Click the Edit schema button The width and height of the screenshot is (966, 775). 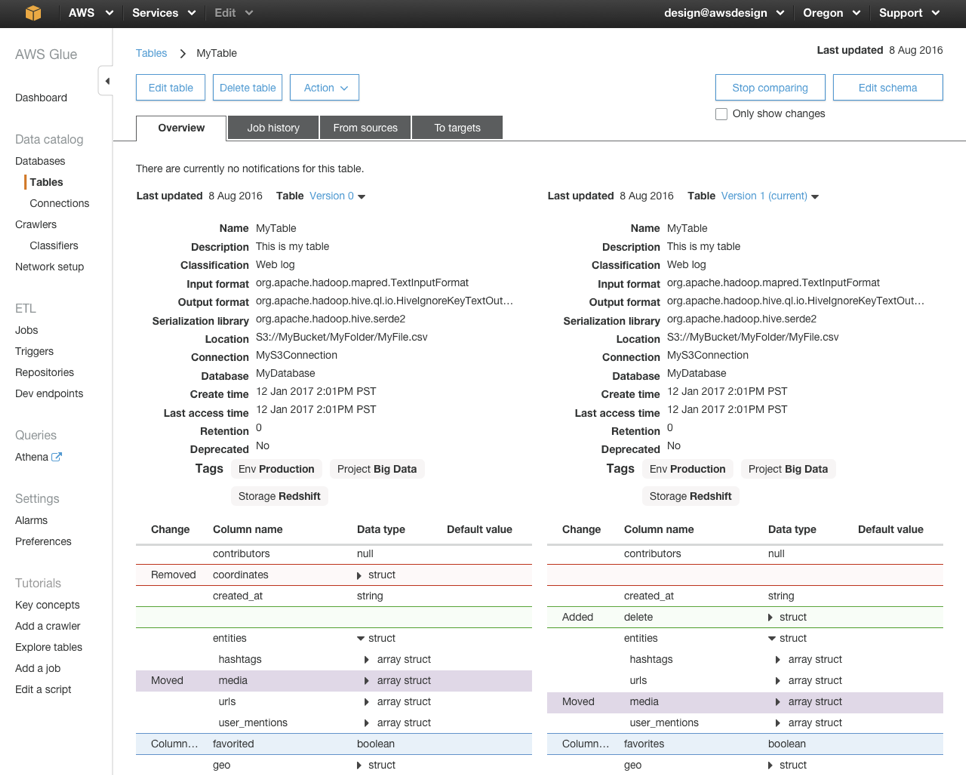(x=888, y=87)
